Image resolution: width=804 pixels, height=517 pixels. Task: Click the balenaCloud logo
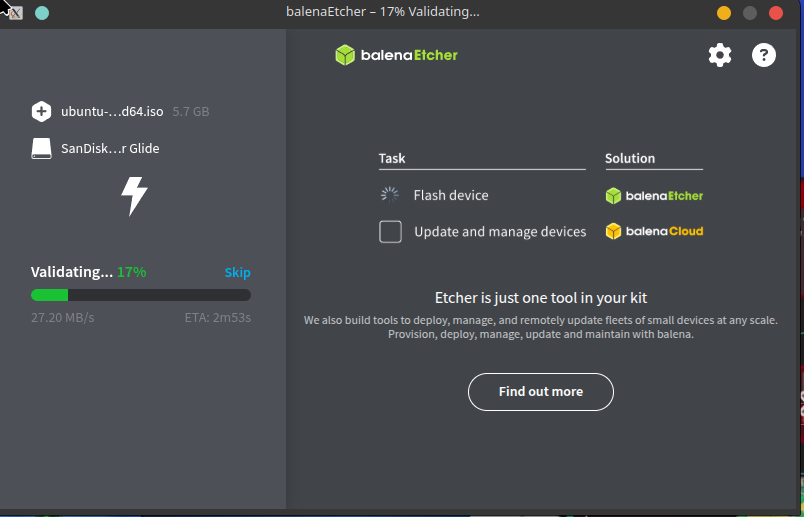[x=654, y=231]
